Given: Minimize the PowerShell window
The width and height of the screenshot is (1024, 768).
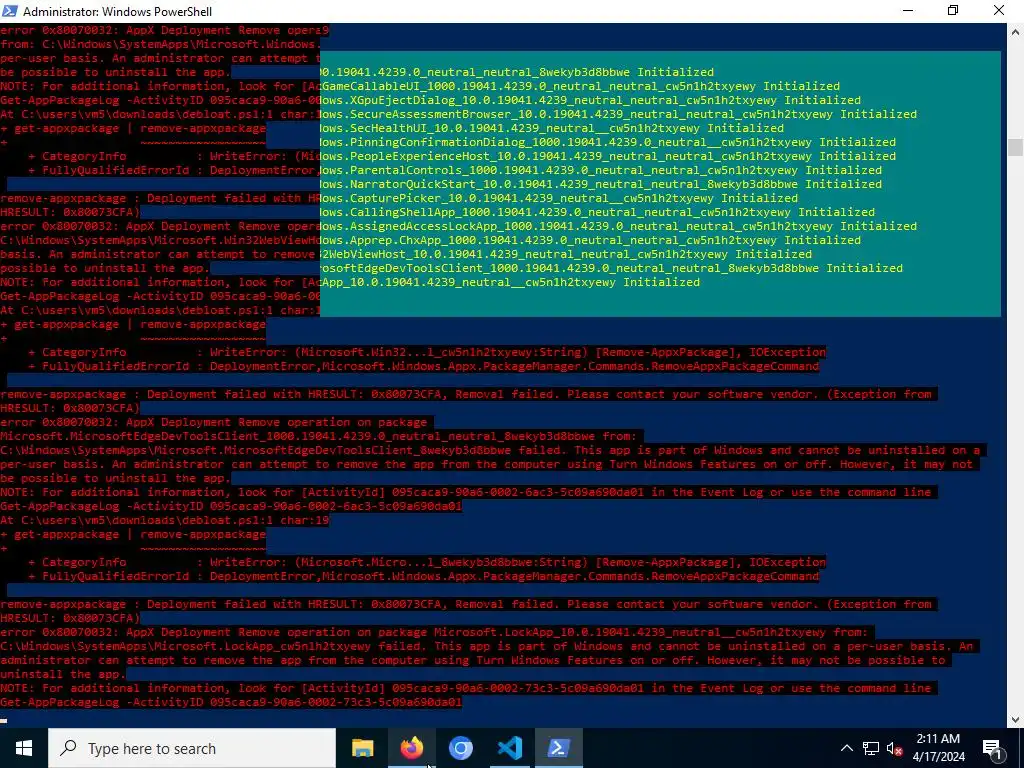Looking at the screenshot, I should (908, 10).
